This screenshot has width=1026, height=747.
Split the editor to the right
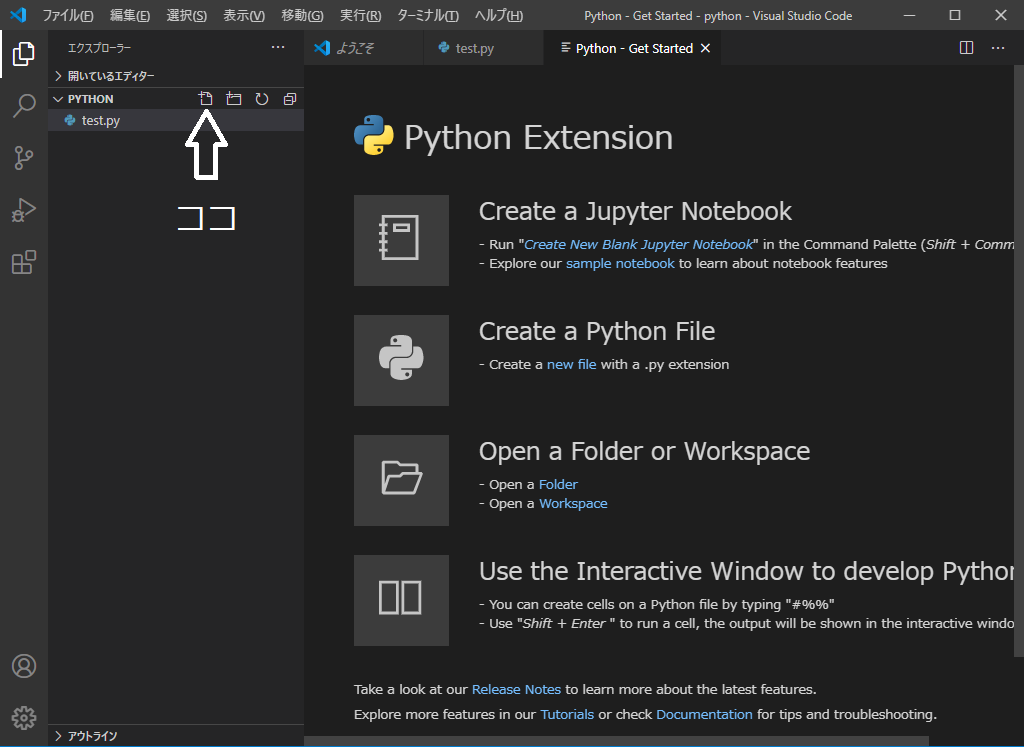pos(966,48)
